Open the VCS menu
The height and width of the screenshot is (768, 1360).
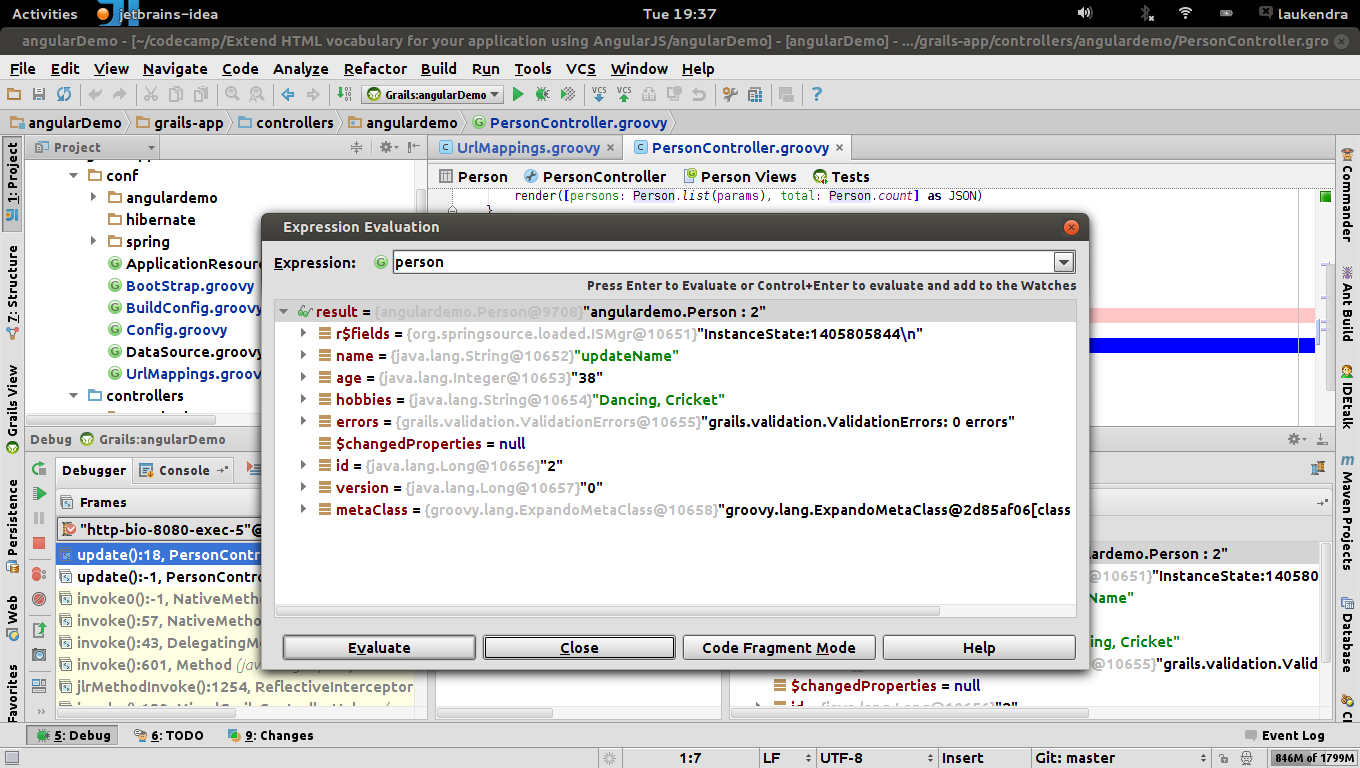[581, 69]
